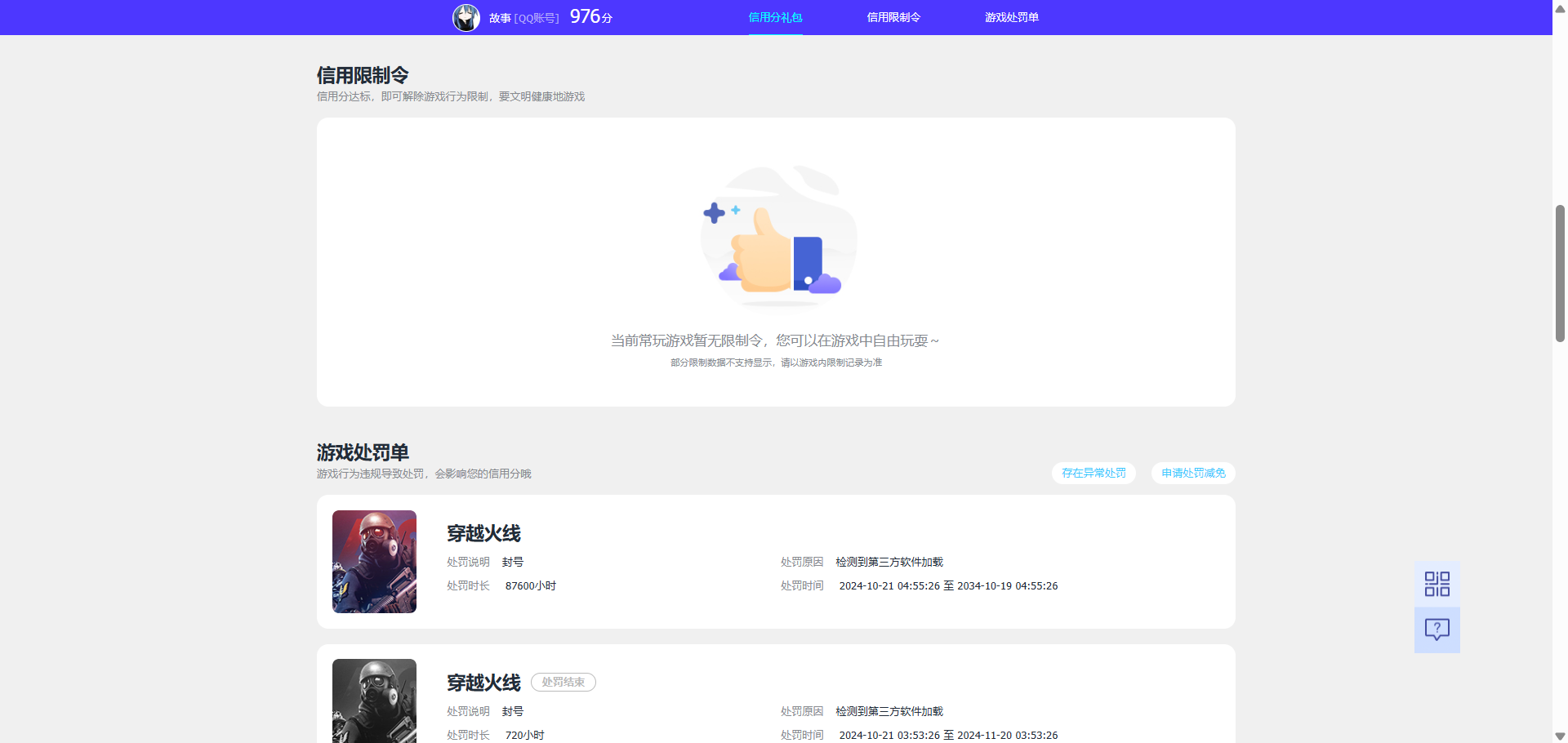Click the 检测到第三方软件加载 penalty reason text
The height and width of the screenshot is (743, 1568).
tap(889, 562)
